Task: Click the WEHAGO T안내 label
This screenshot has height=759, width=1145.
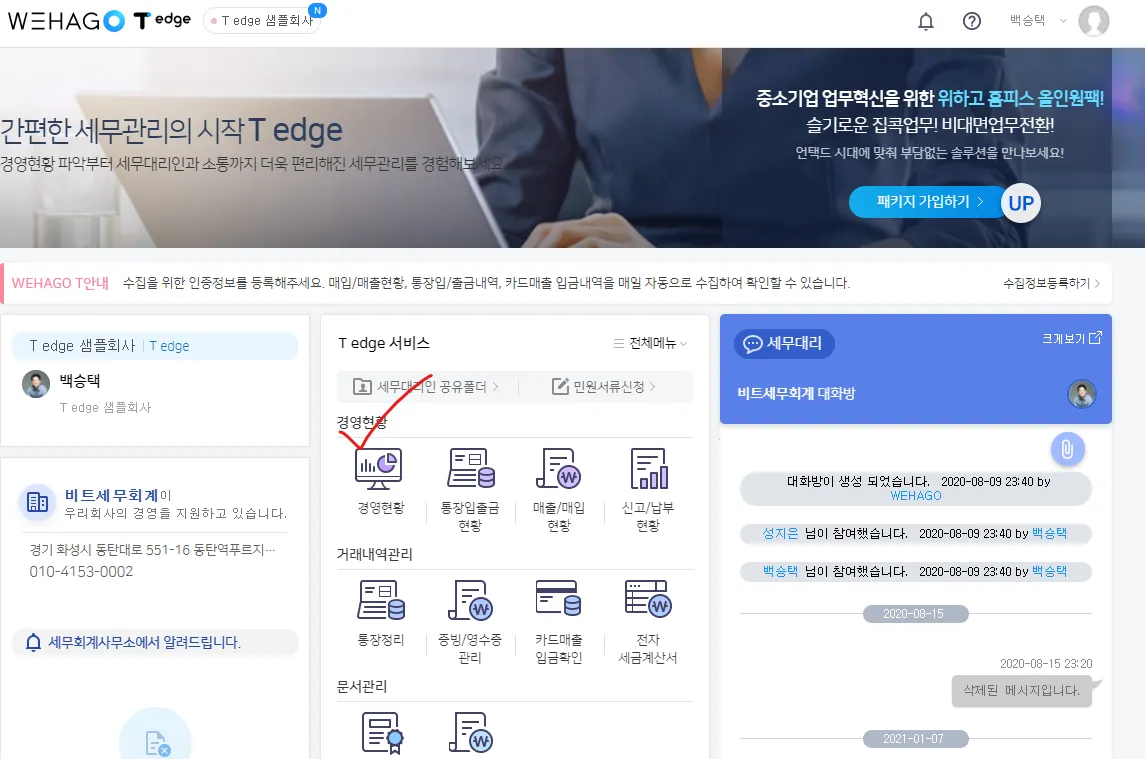Action: click(60, 283)
